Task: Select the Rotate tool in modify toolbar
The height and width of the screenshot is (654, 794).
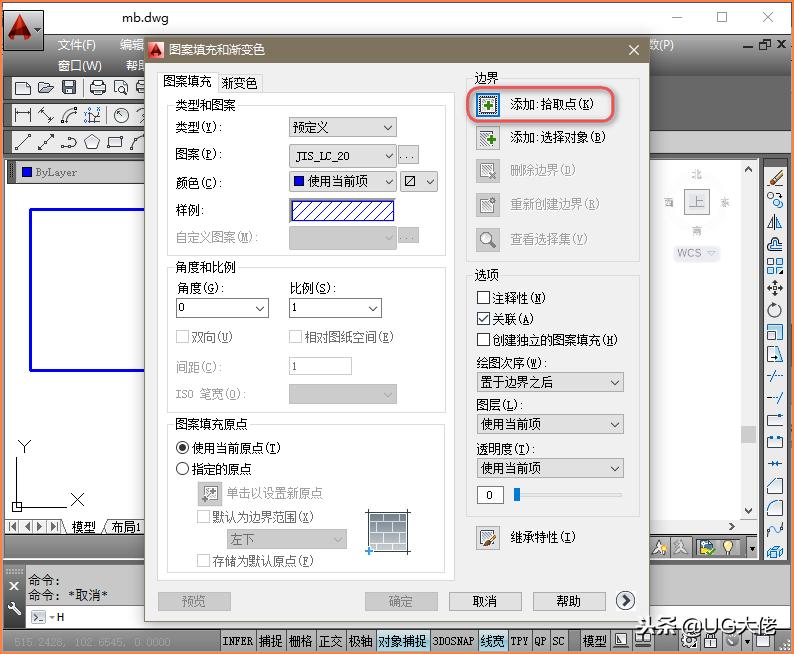Action: tap(775, 310)
